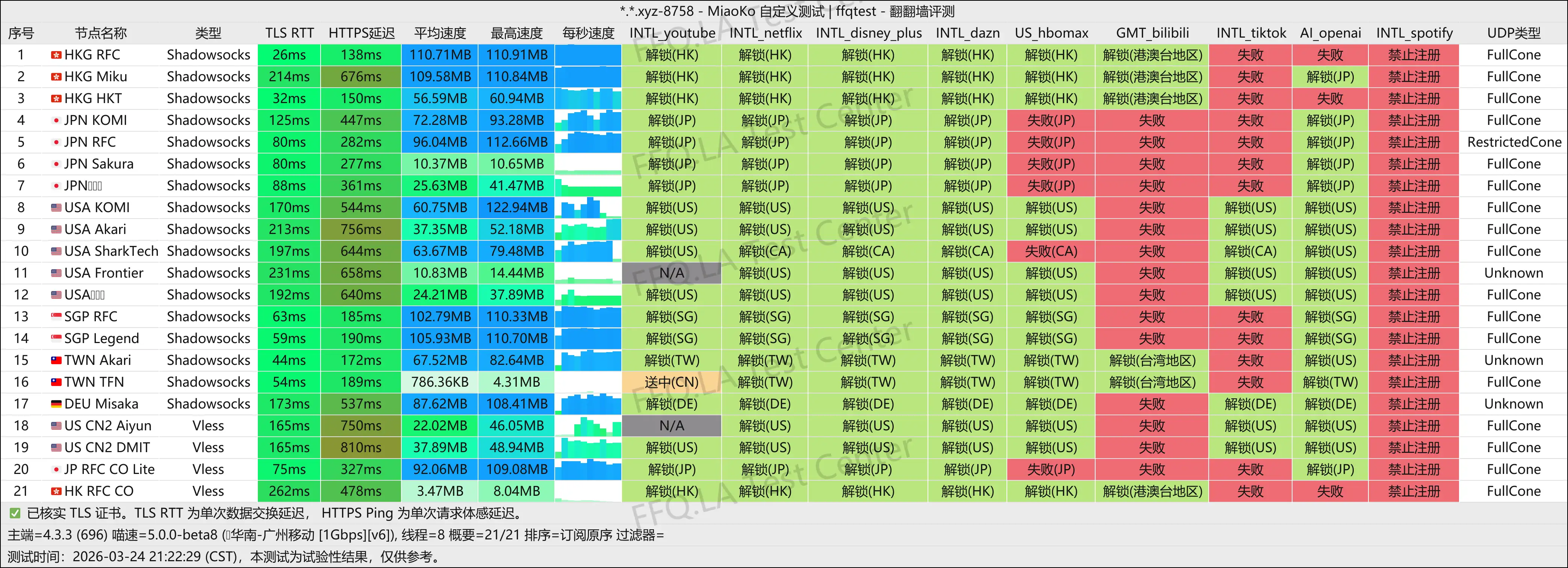
Task: Click the Singapore flag next to SGP Legend
Action: point(56,338)
